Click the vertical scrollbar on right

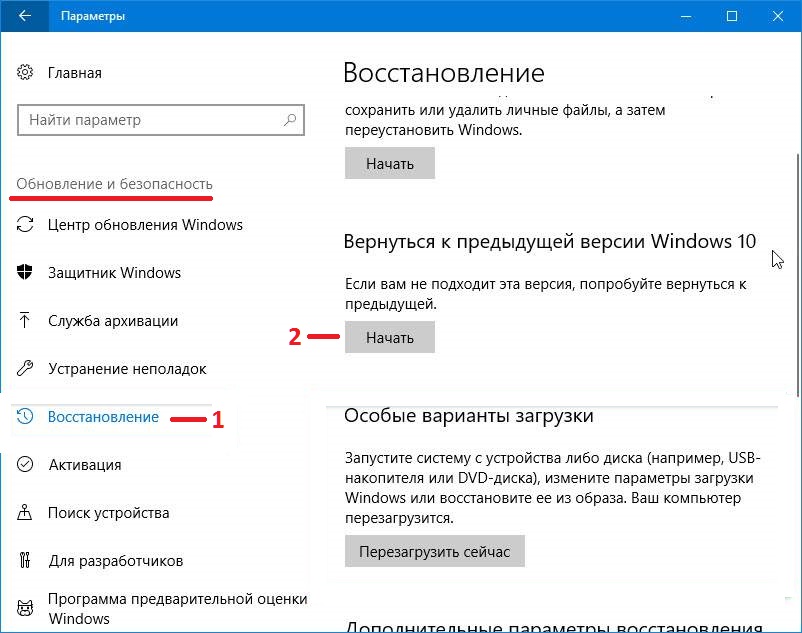[x=798, y=274]
